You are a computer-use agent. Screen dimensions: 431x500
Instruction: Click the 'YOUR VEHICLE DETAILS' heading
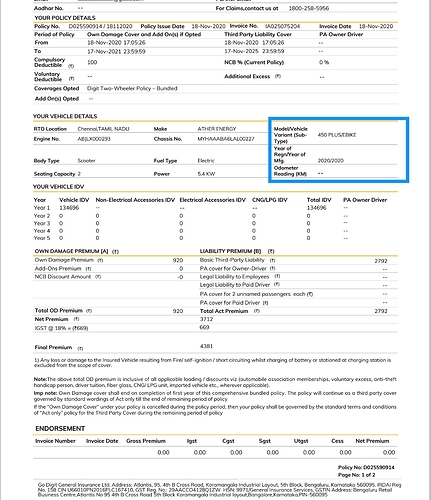(65, 116)
